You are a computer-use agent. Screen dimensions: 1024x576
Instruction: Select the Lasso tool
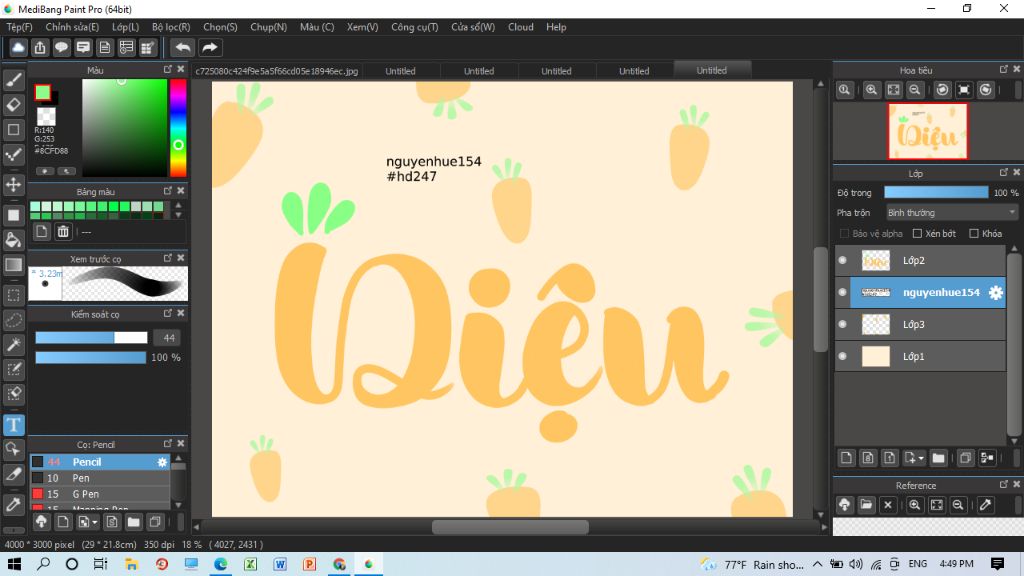point(14,320)
